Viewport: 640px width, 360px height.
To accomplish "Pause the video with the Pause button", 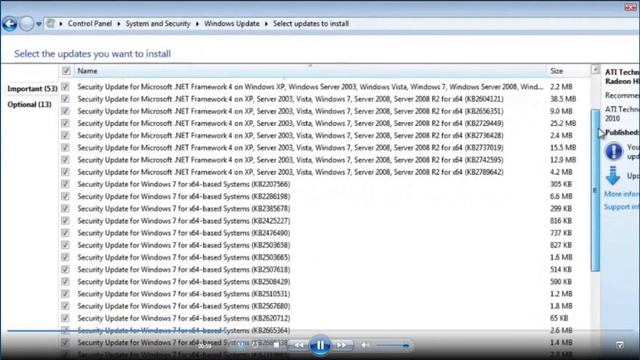I will [x=320, y=345].
